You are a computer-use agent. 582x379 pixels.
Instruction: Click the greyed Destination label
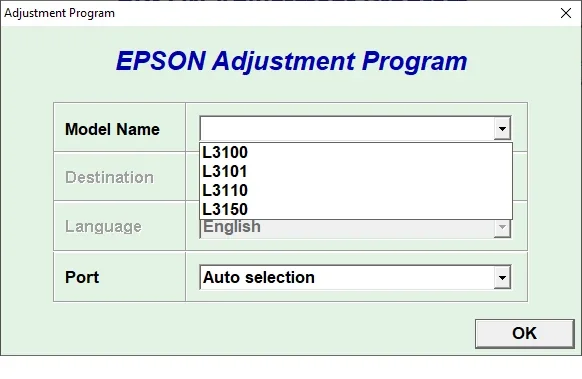point(109,177)
